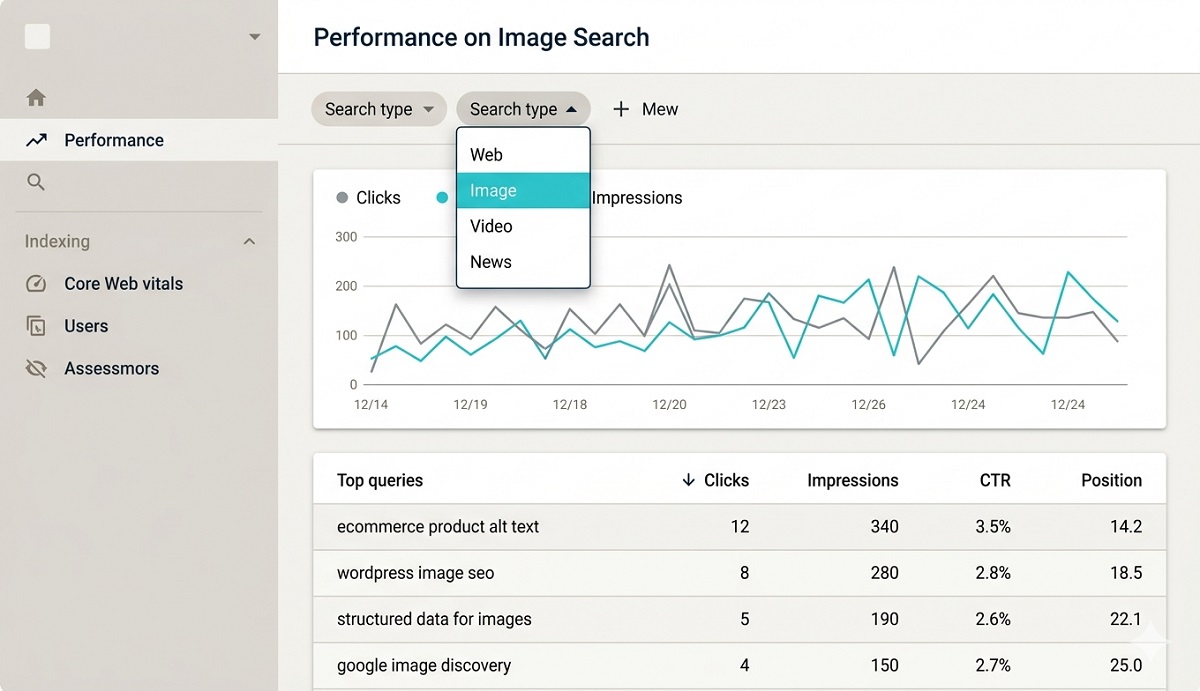Close the open Search type dropdown chip

(x=523, y=109)
